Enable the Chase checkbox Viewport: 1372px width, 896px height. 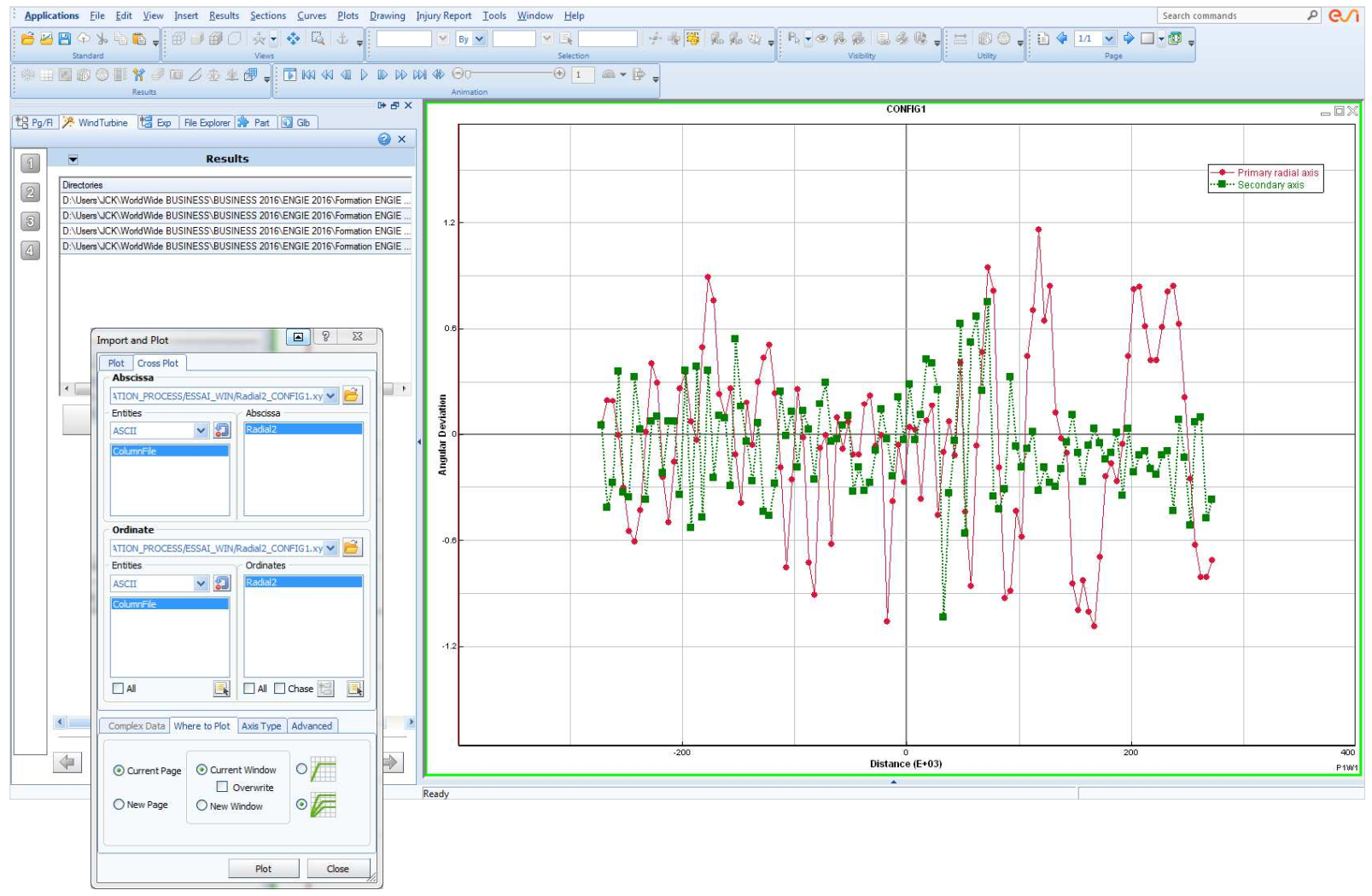coord(280,689)
